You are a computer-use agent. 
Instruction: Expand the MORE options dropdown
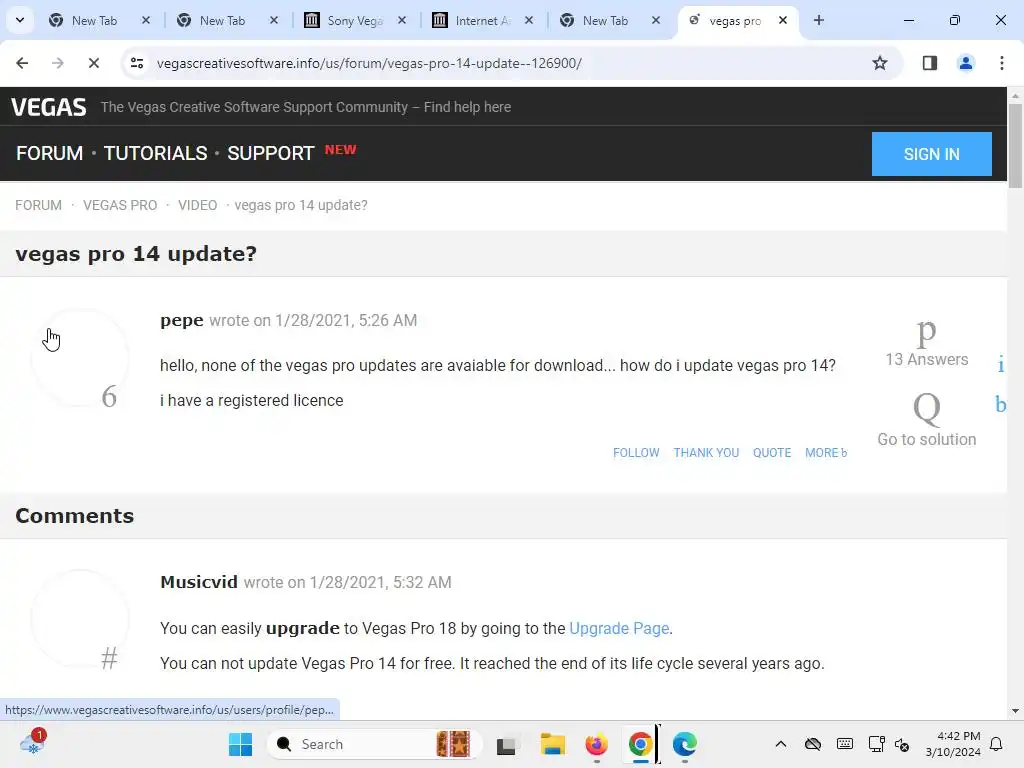(825, 453)
